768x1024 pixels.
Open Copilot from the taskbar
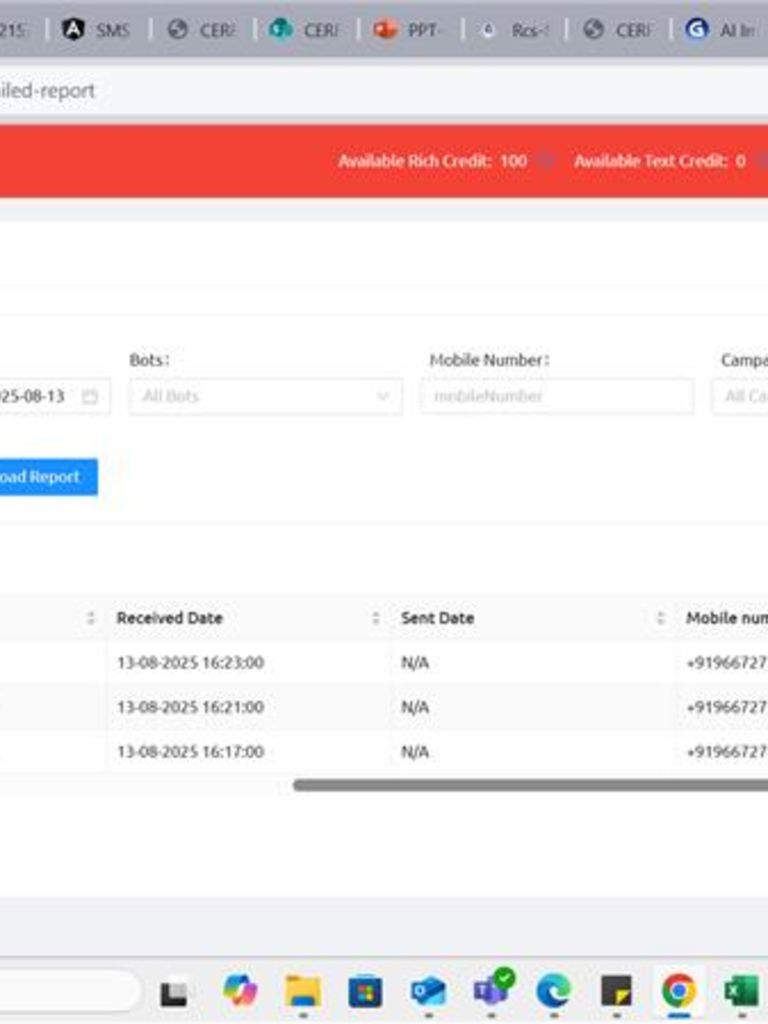240,991
